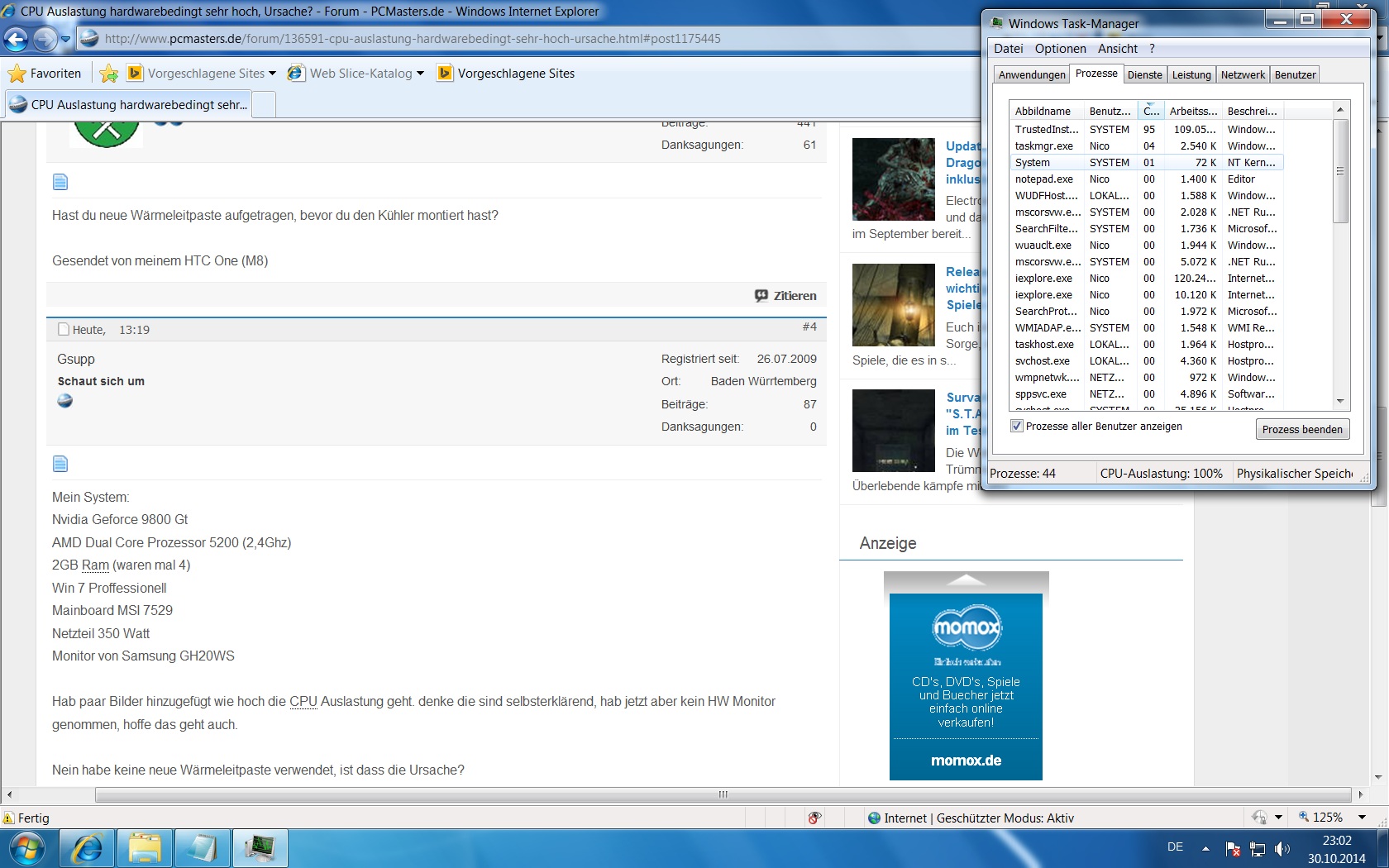Image resolution: width=1389 pixels, height=868 pixels.
Task: Uncheck 'Prozesse aller Benutzer anzeigen'
Action: click(x=1017, y=427)
